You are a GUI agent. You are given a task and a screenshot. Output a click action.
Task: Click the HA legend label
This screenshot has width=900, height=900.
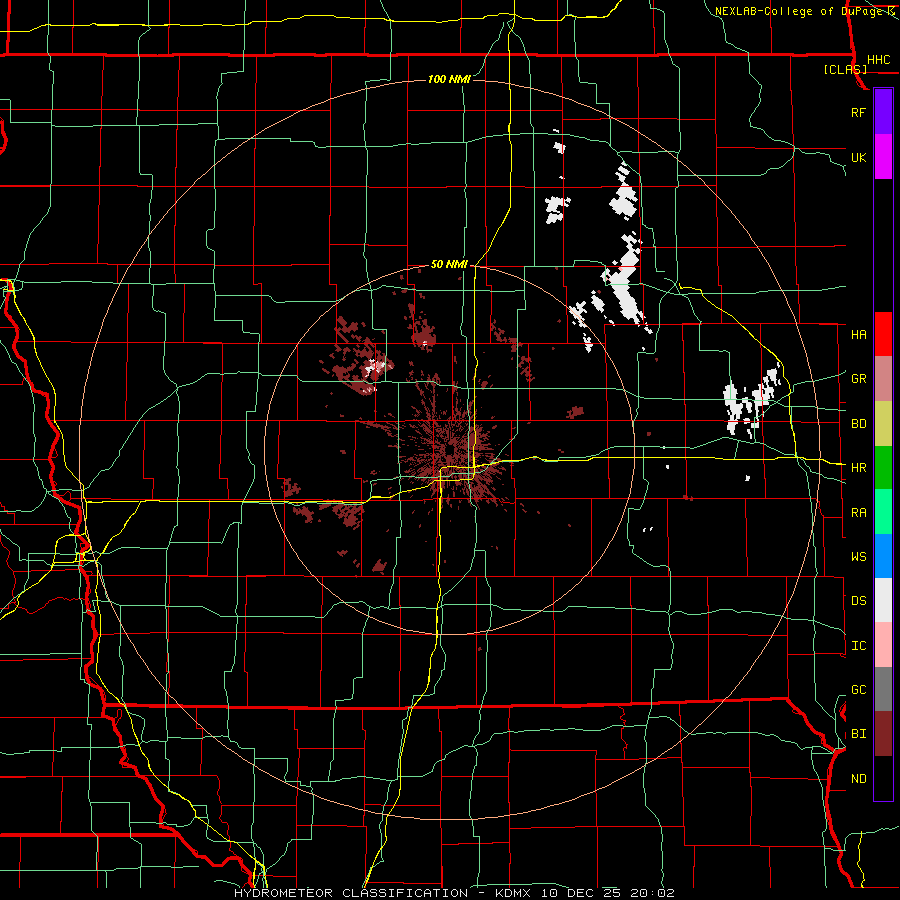(859, 334)
